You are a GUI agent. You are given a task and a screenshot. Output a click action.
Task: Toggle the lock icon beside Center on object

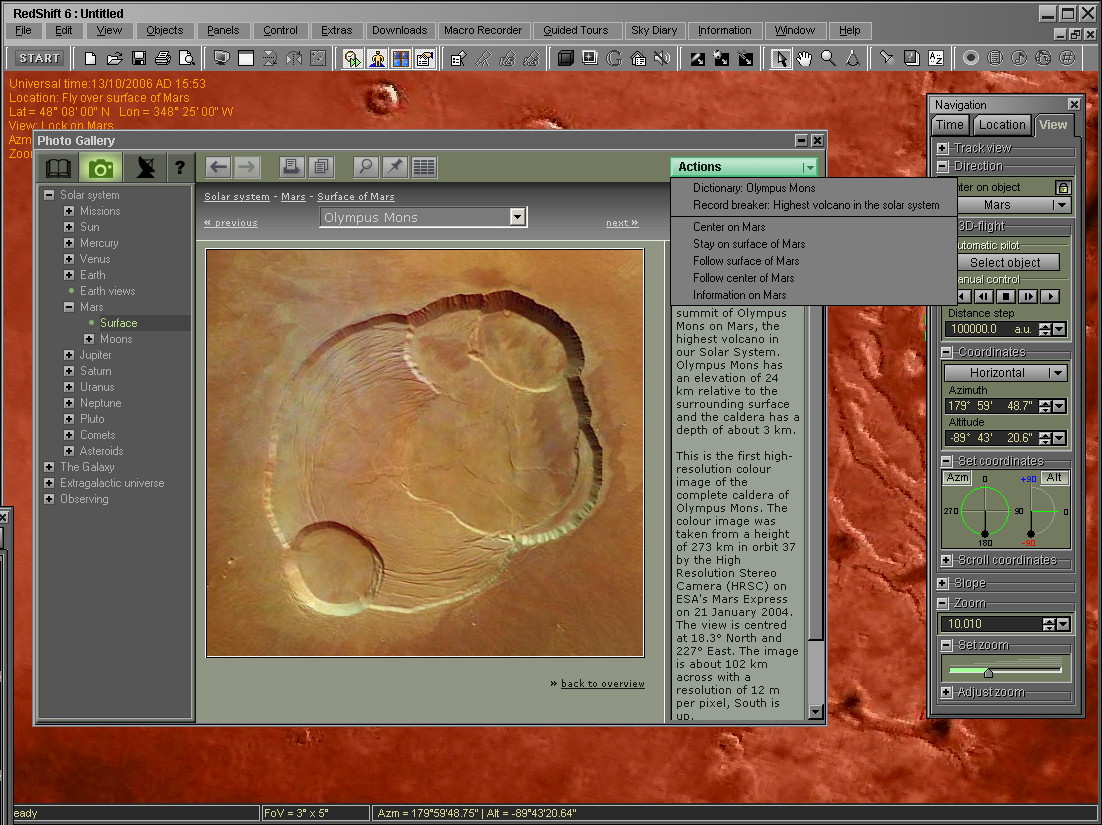click(1063, 187)
